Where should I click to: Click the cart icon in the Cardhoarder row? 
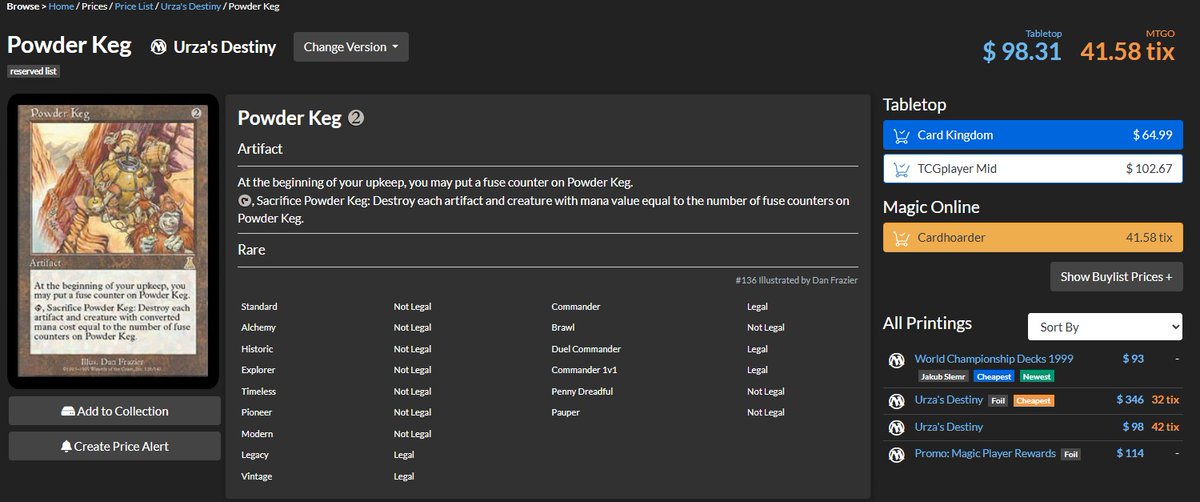point(901,238)
